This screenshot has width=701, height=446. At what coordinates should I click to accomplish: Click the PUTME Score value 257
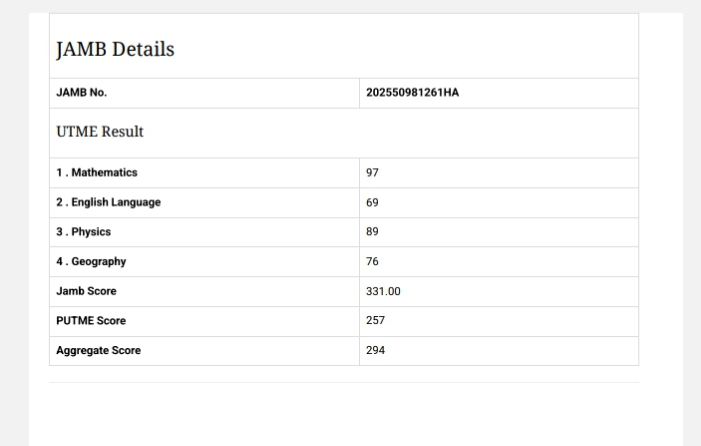pos(376,321)
